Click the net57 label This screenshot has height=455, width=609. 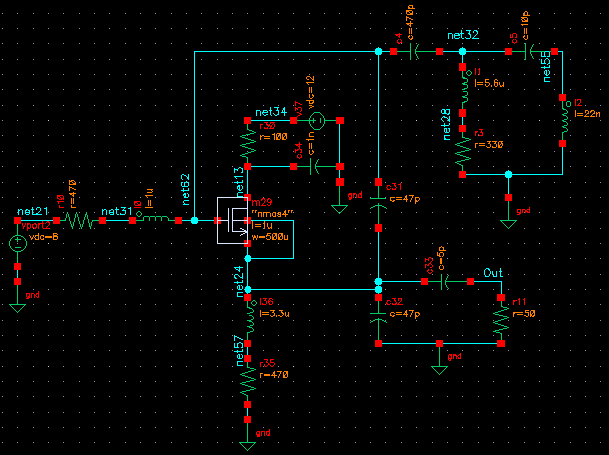[x=239, y=352]
